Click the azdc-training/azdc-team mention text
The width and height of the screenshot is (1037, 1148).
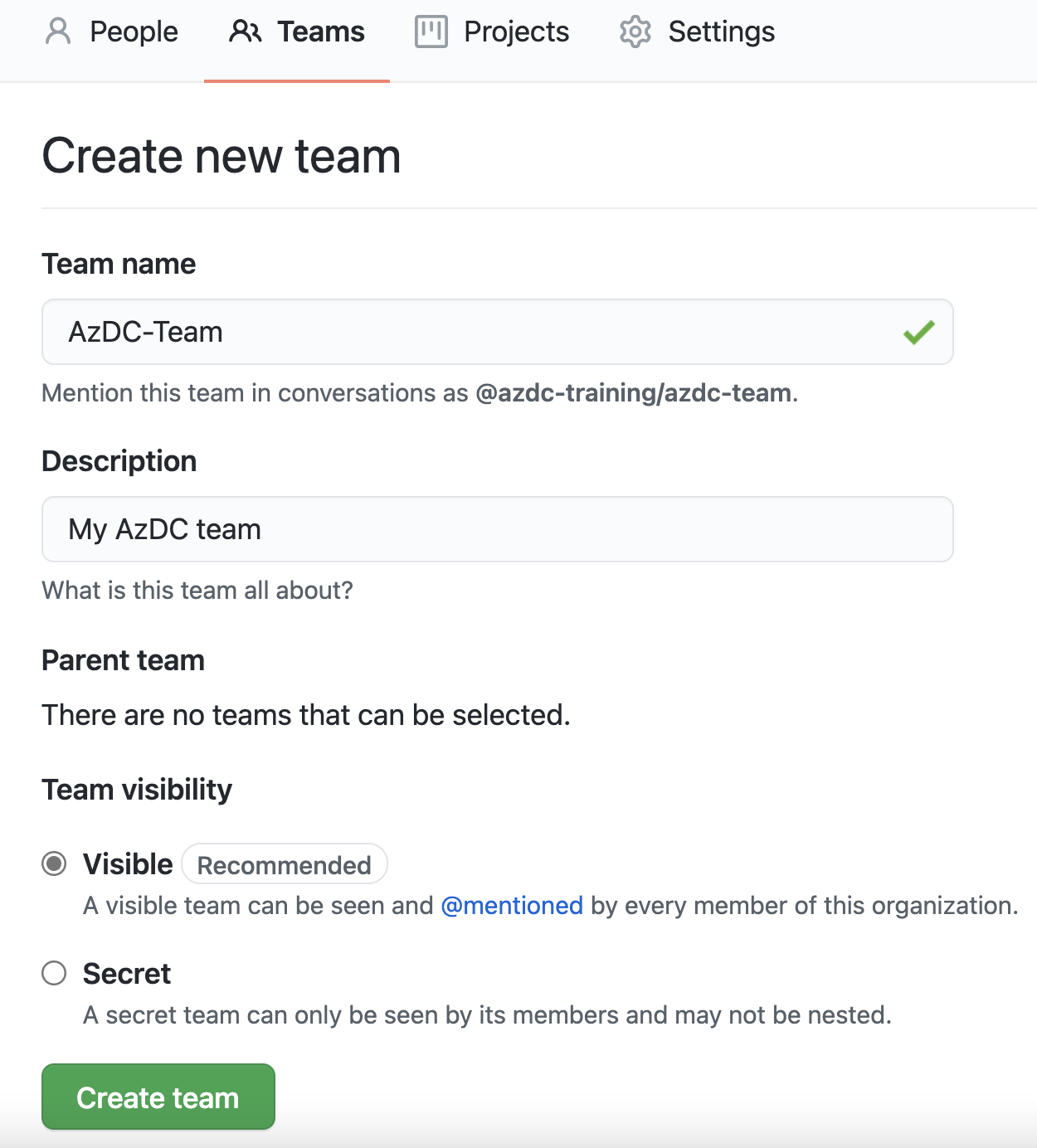[633, 392]
